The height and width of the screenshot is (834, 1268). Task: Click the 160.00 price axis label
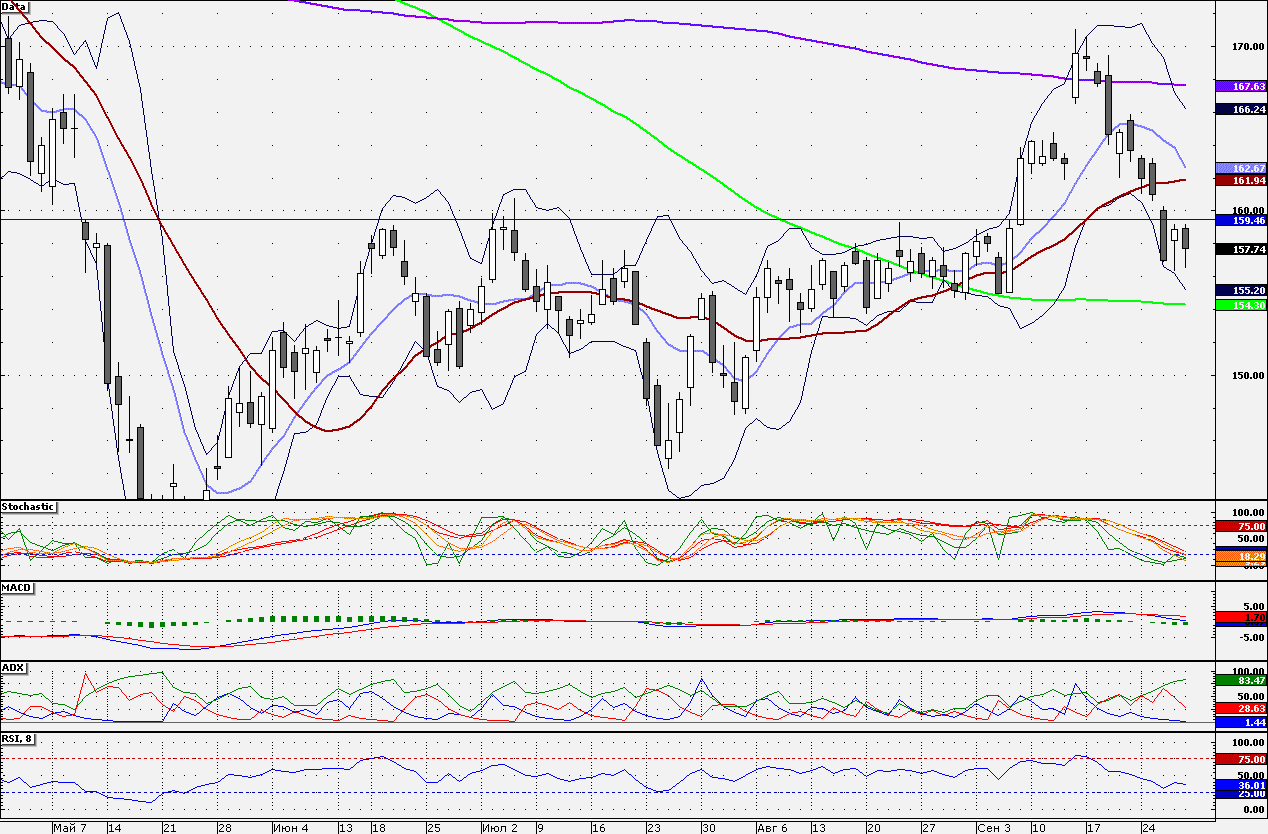pyautogui.click(x=1248, y=211)
